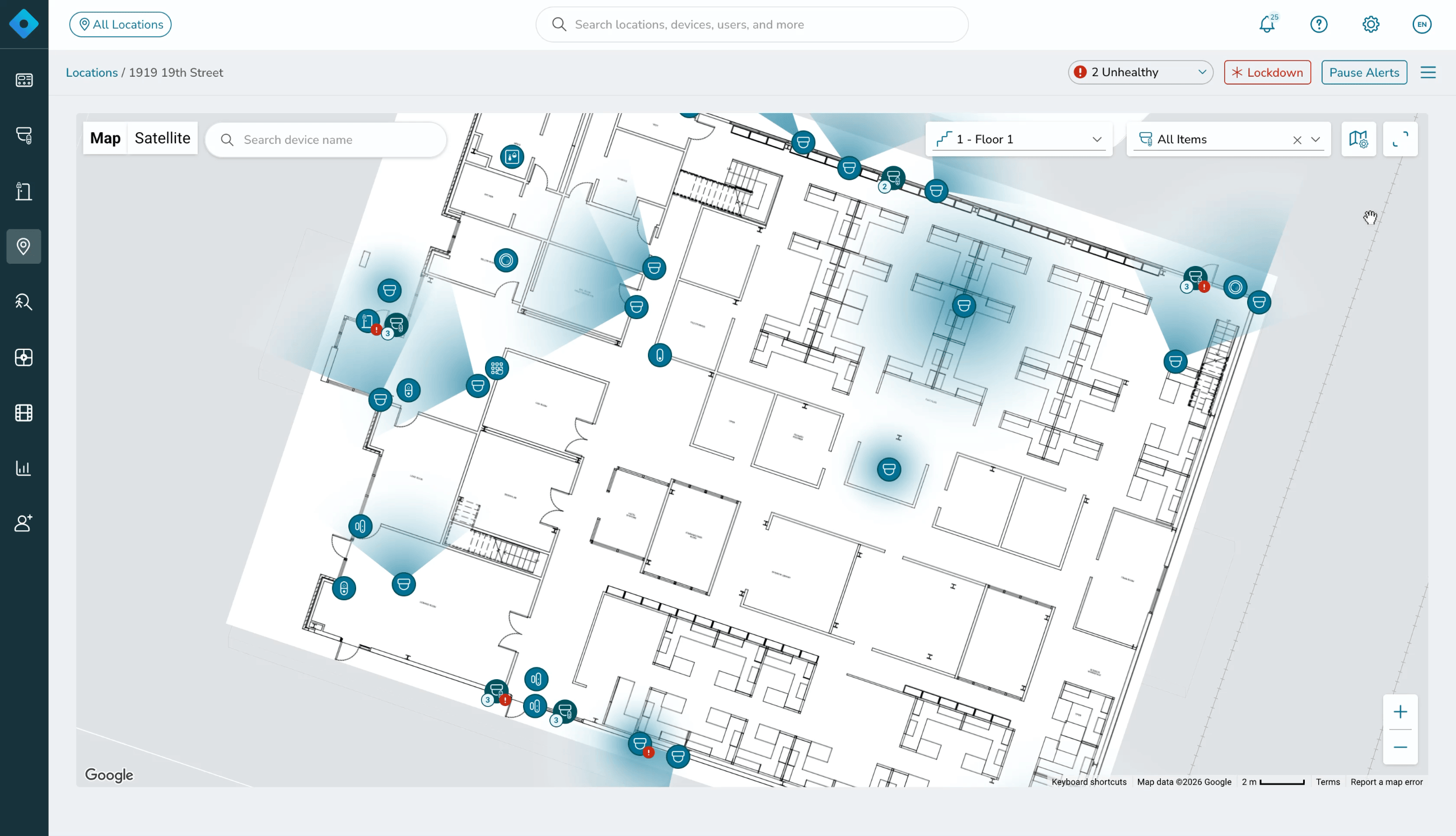Go to the Locations breadcrumb link
This screenshot has width=1456, height=836.
(x=91, y=72)
